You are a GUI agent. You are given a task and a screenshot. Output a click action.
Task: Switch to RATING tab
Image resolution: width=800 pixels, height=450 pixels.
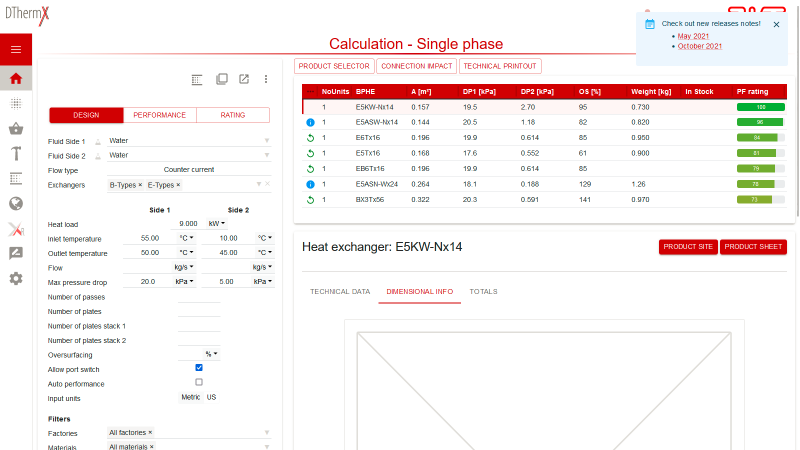(233, 115)
